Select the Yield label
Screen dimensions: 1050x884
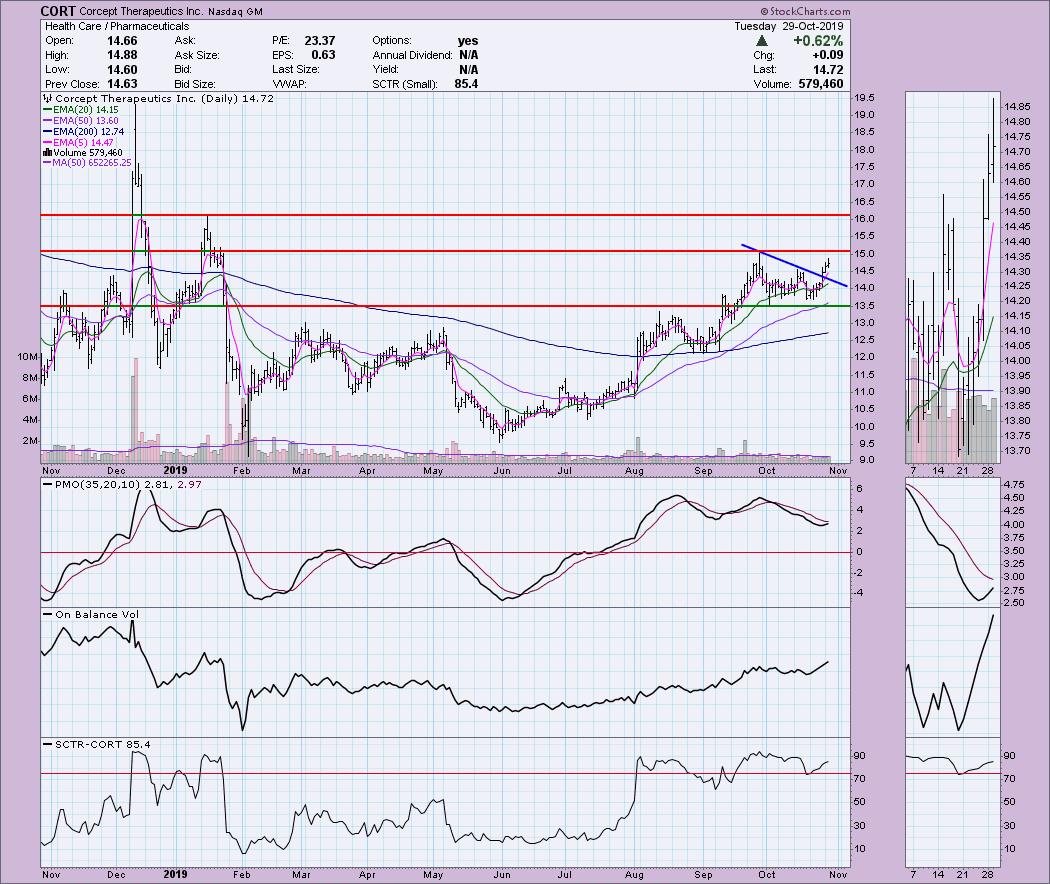[386, 70]
